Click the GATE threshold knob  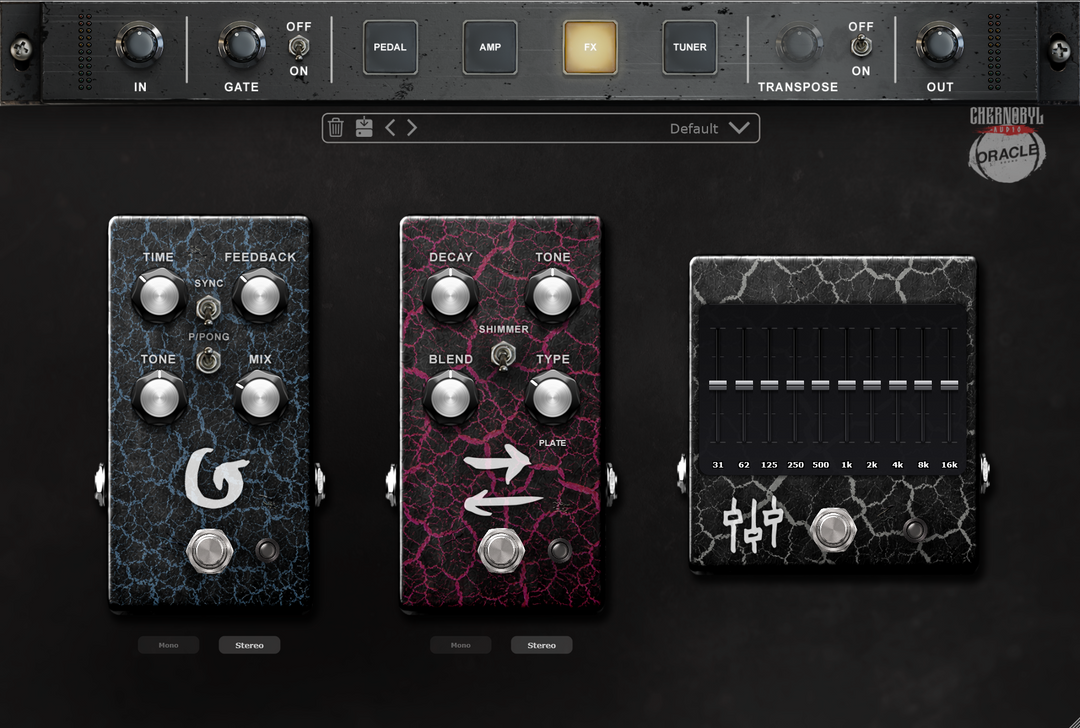[242, 44]
